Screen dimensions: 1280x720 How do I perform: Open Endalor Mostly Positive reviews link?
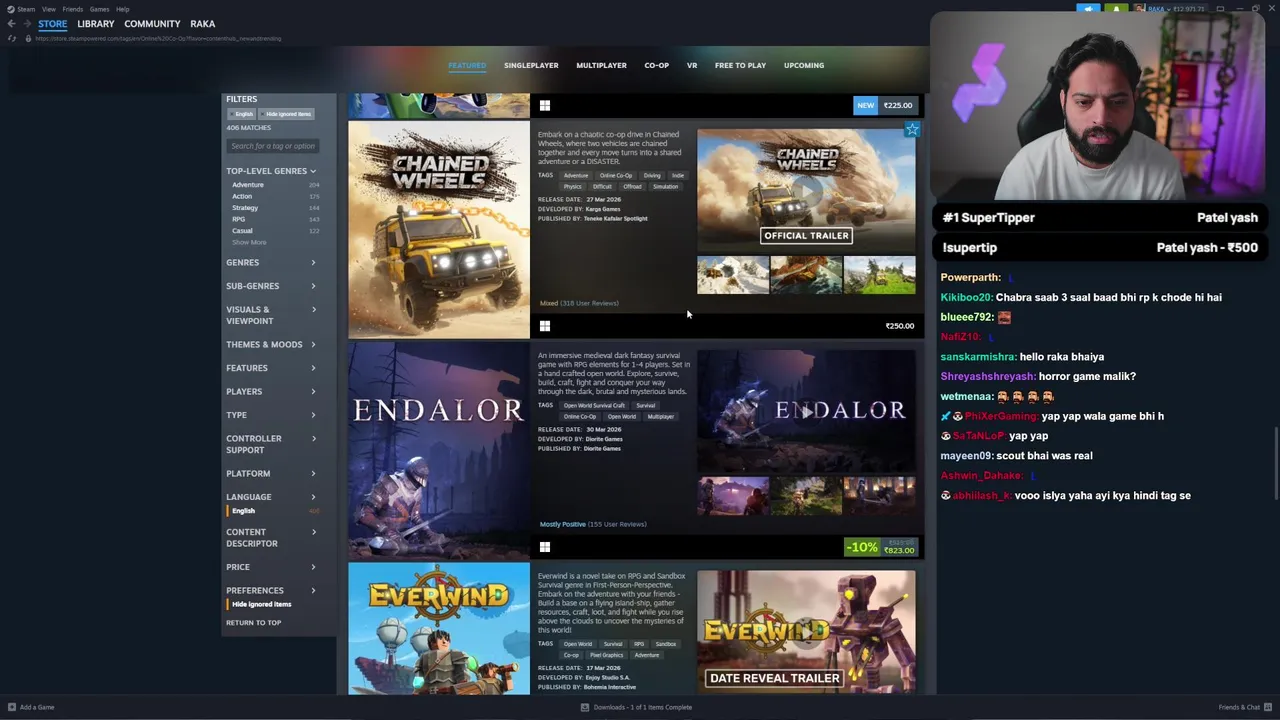593,524
